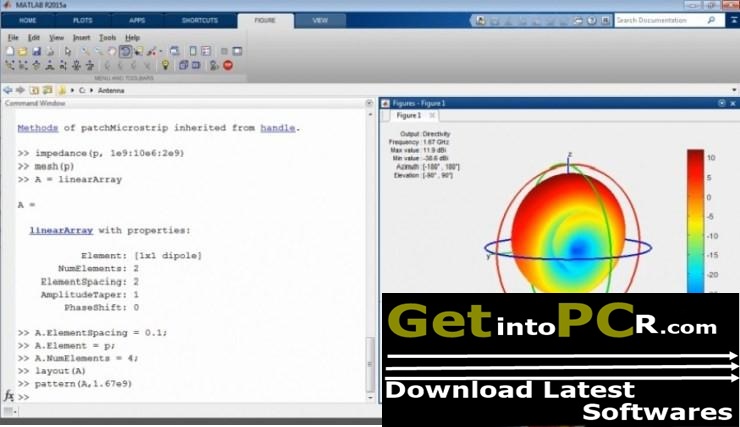The width and height of the screenshot is (740, 427).
Task: Insert a legend using toolbar icon
Action: tap(206, 51)
